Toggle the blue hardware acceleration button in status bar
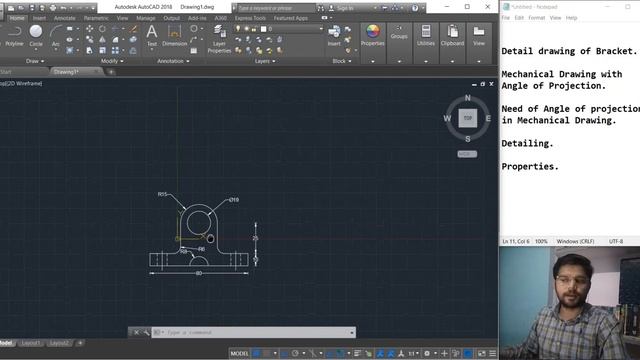The image size is (640, 360). (x=468, y=353)
